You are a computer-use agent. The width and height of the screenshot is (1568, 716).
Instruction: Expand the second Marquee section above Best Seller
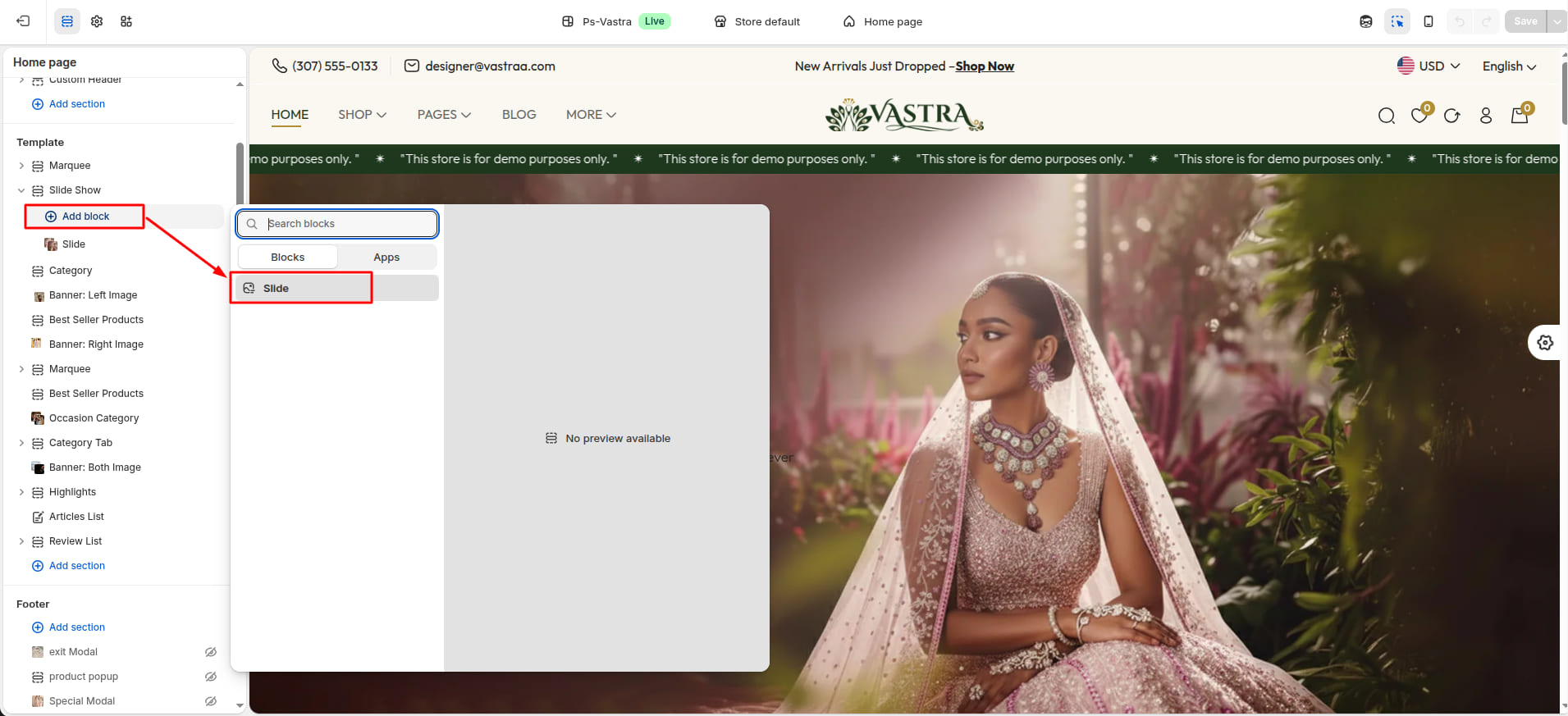(21, 369)
